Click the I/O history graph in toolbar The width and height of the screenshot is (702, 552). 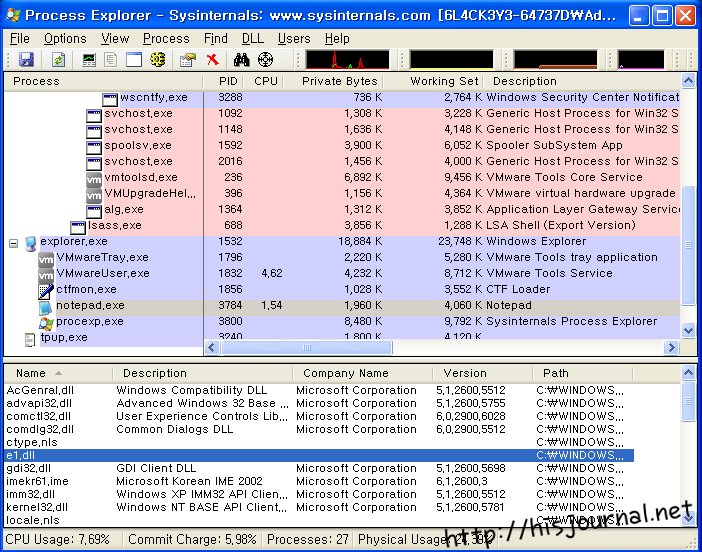[641, 60]
